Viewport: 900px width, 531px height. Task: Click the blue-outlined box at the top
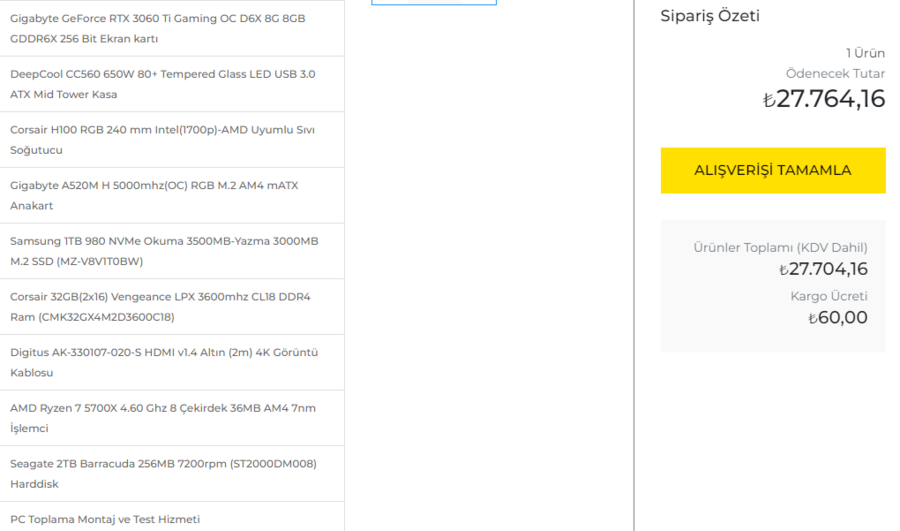433,2
